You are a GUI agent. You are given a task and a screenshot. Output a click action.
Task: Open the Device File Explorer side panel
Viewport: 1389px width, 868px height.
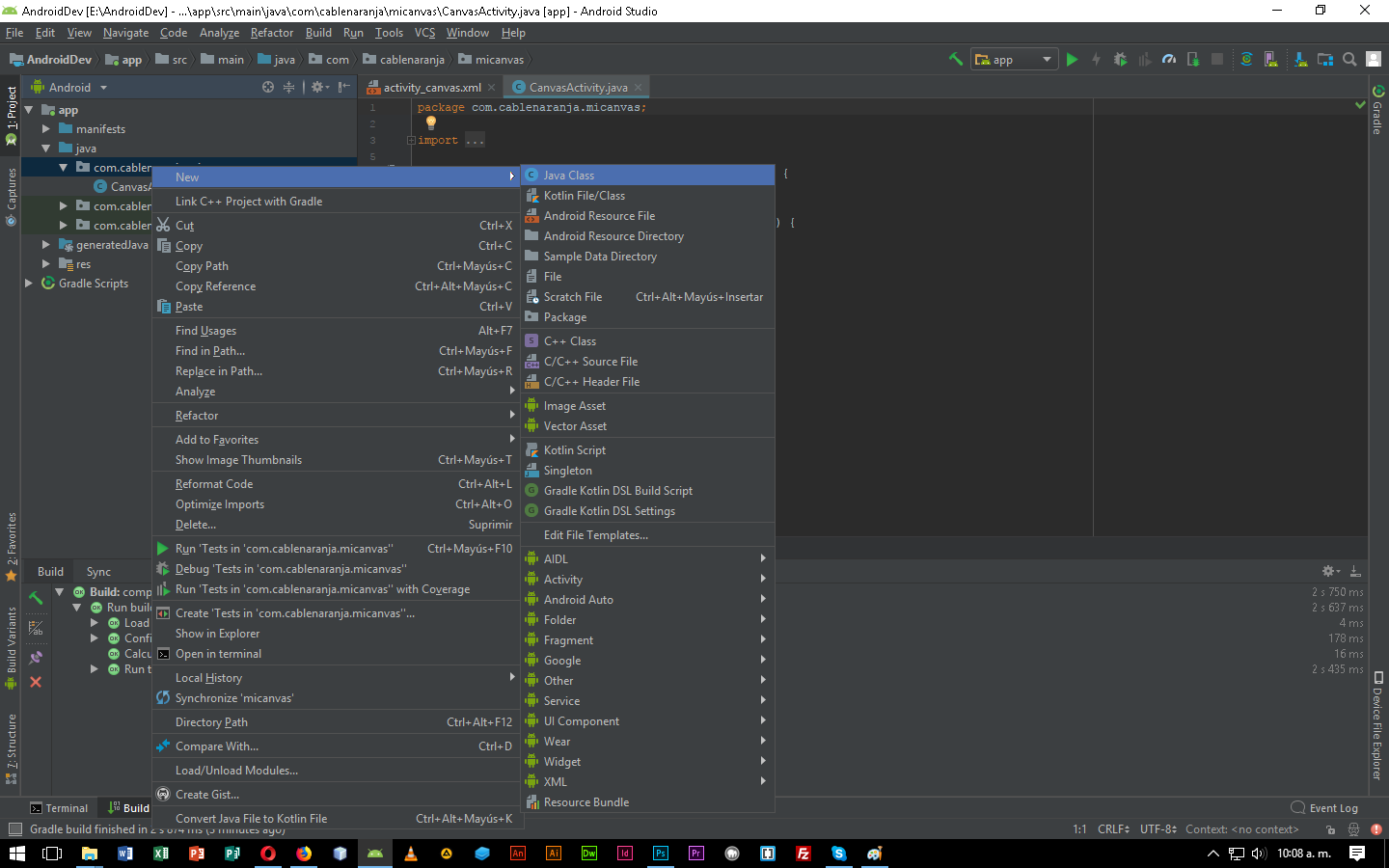click(1377, 725)
